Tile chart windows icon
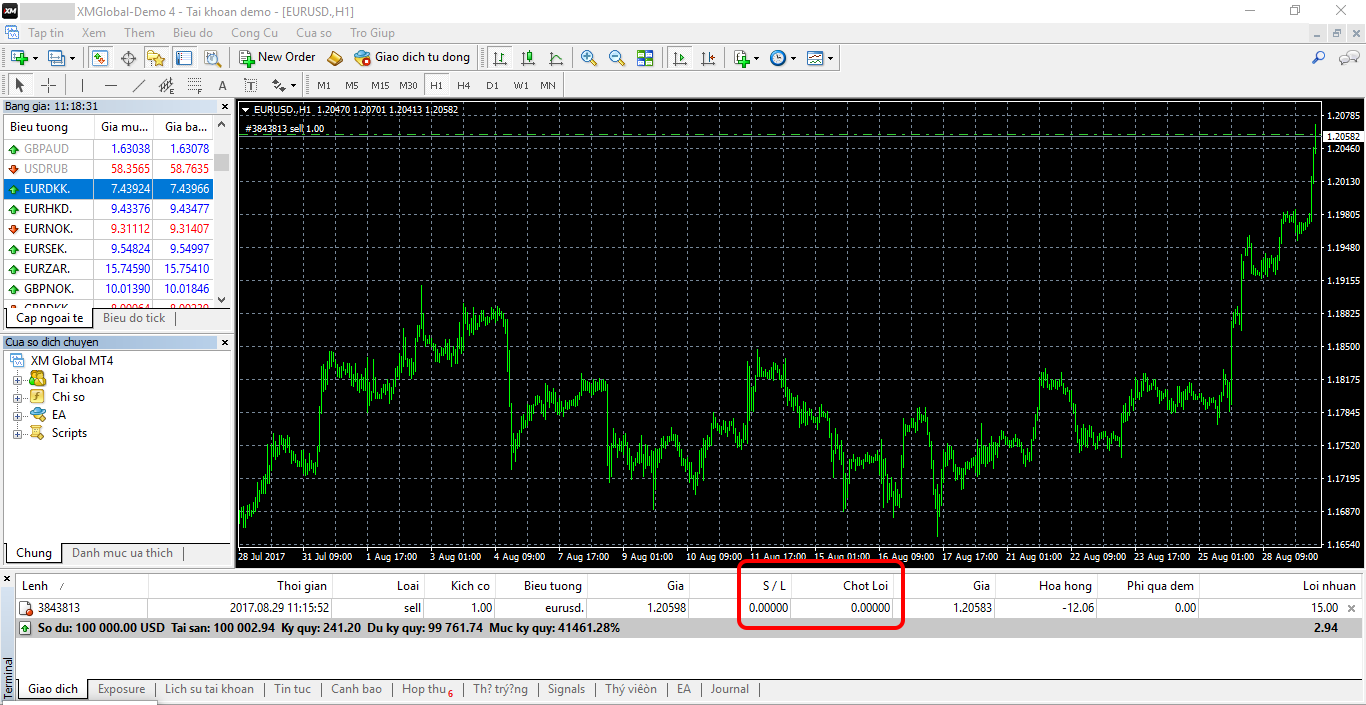The height and width of the screenshot is (705, 1366). (x=645, y=58)
